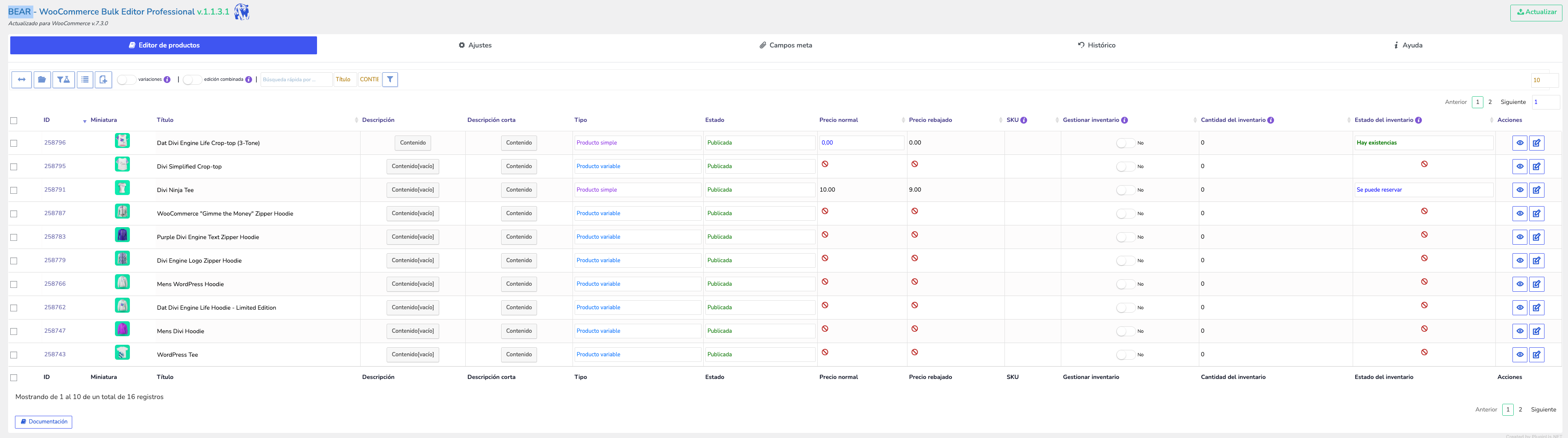This screenshot has width=1568, height=438.
Task: Click Siguiente in bottom pagination
Action: [1544, 410]
